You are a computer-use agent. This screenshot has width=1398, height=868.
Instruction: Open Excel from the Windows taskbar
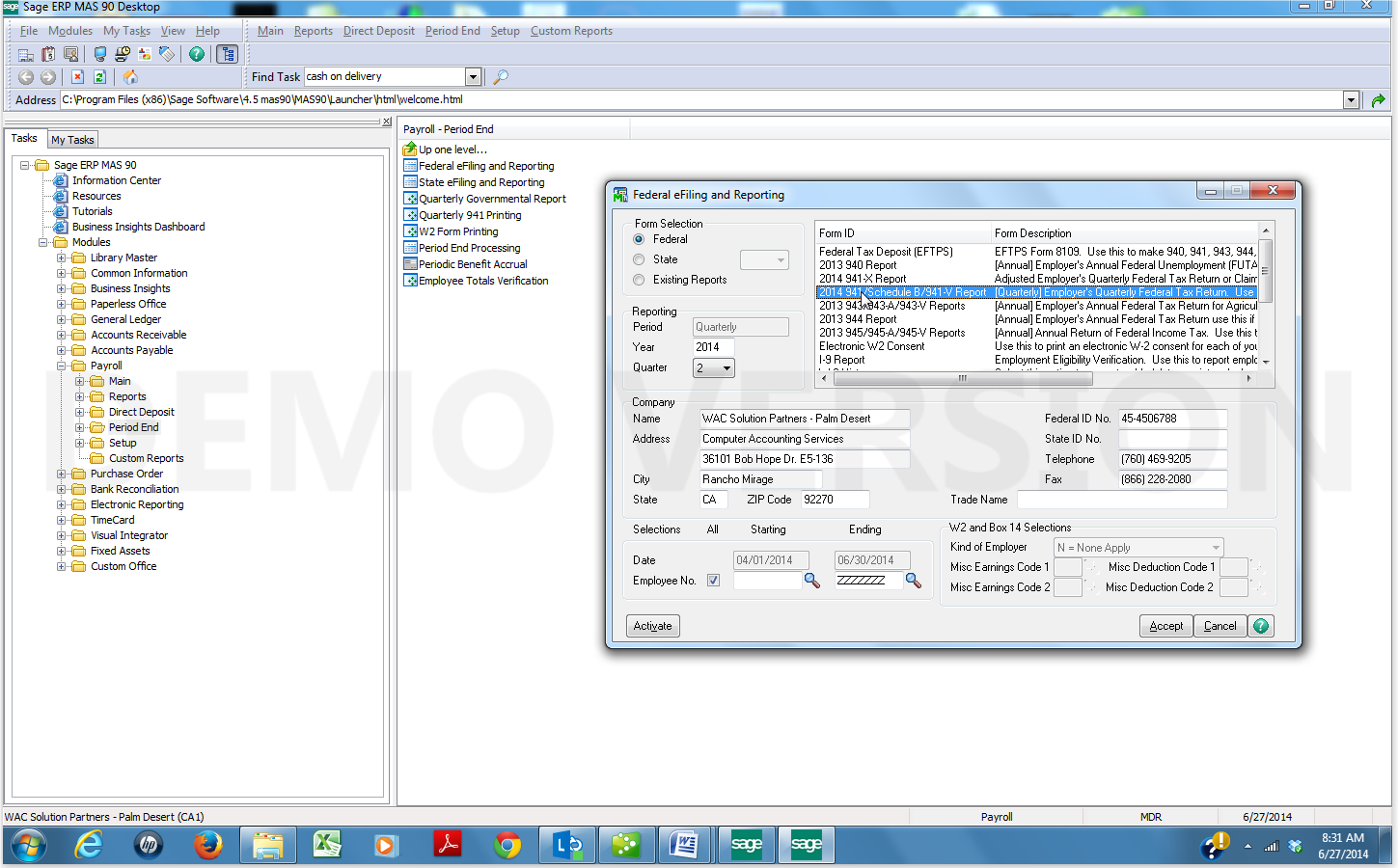327,846
